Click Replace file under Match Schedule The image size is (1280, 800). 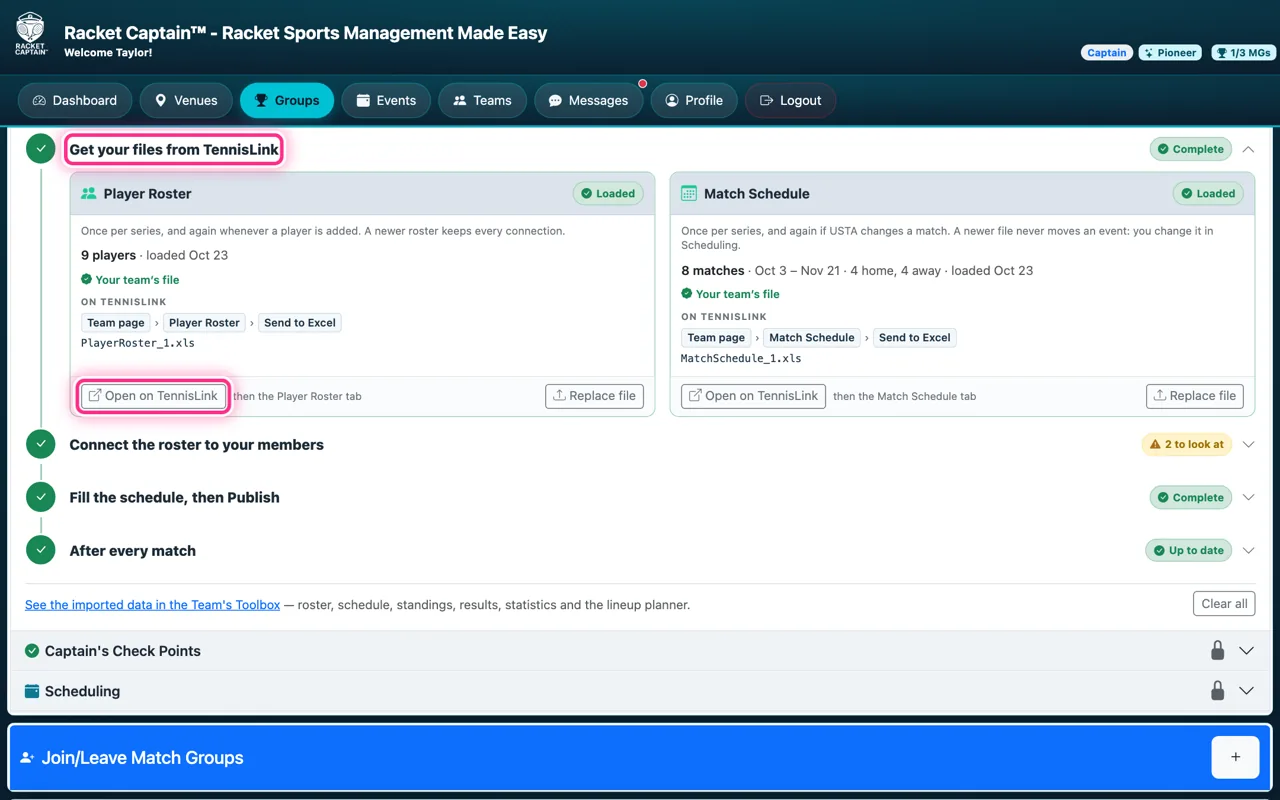click(1194, 396)
